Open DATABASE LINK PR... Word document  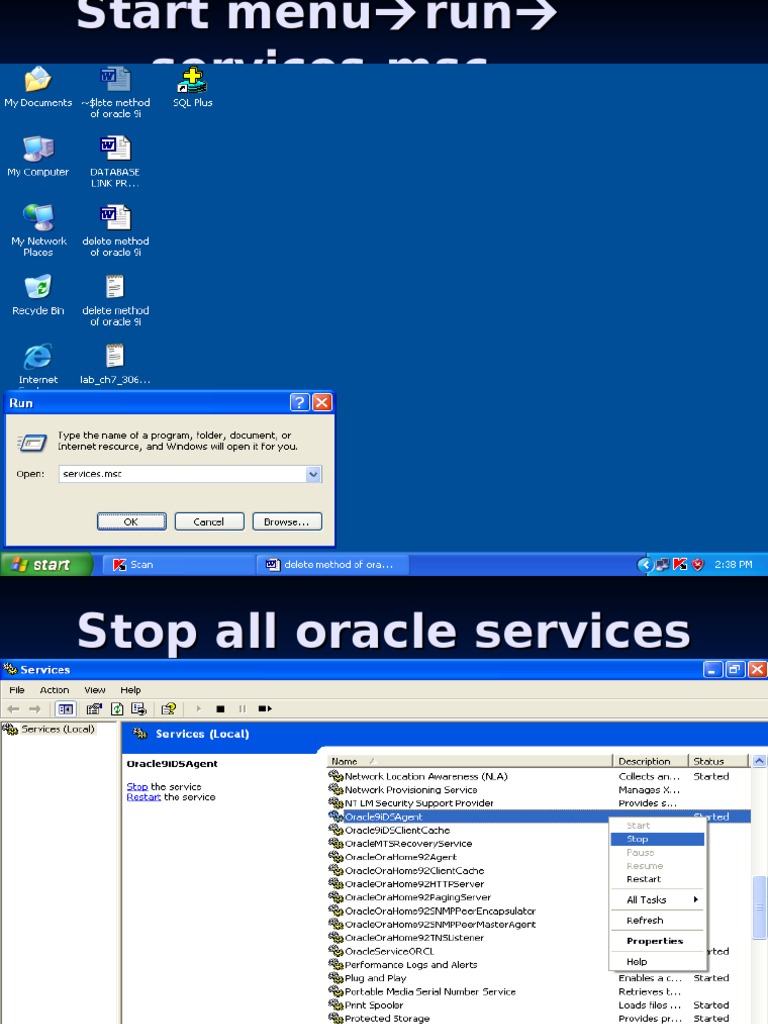tap(115, 161)
